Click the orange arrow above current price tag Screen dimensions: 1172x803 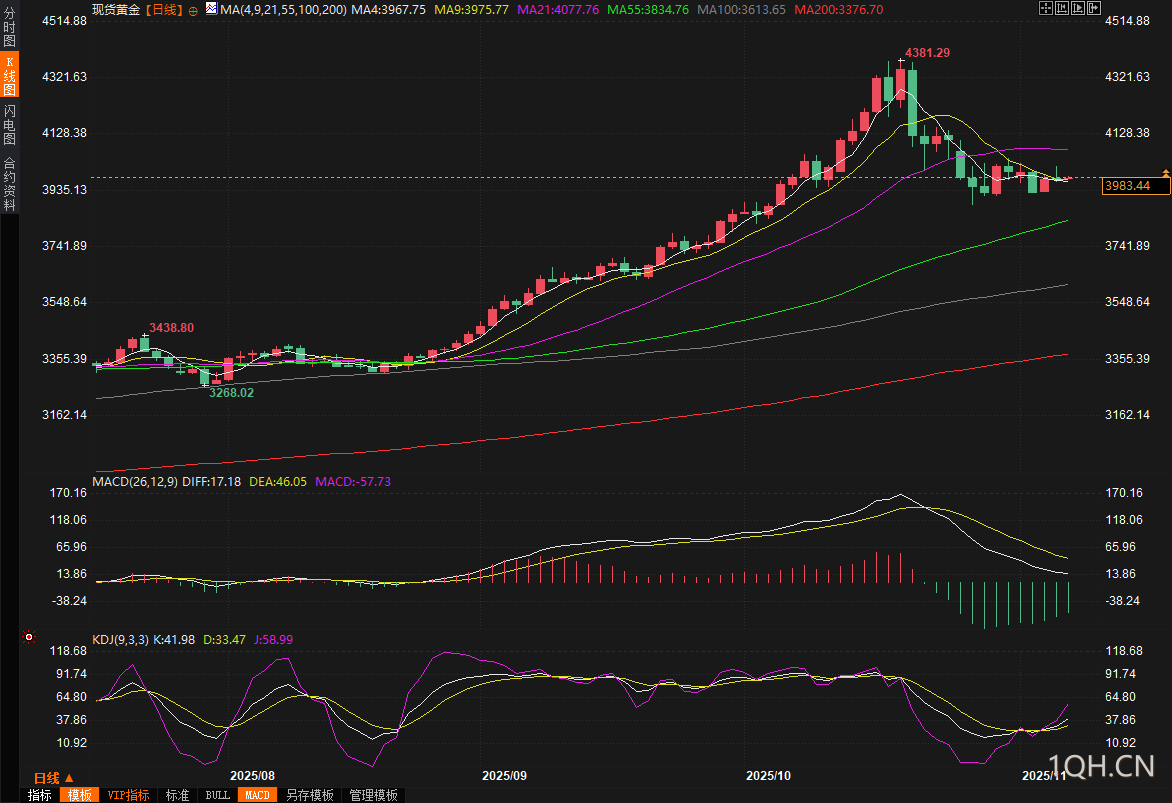click(x=1165, y=174)
